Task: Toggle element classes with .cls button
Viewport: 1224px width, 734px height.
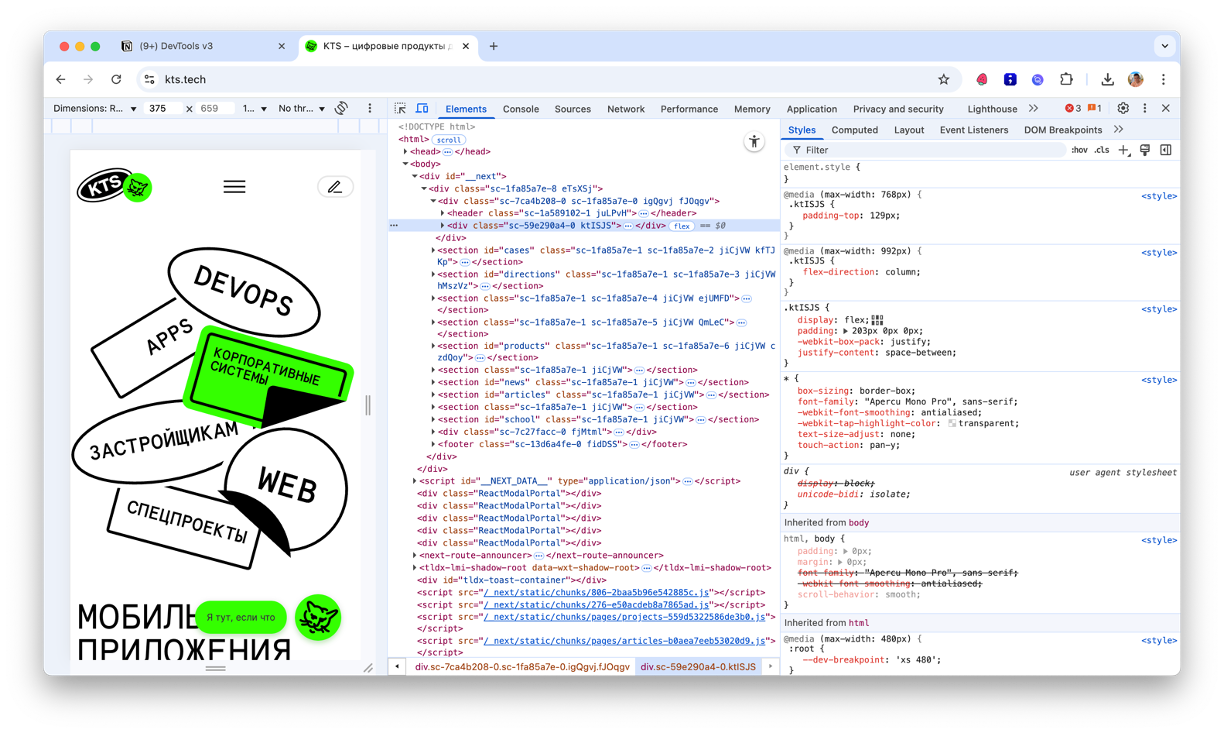Action: [1102, 149]
